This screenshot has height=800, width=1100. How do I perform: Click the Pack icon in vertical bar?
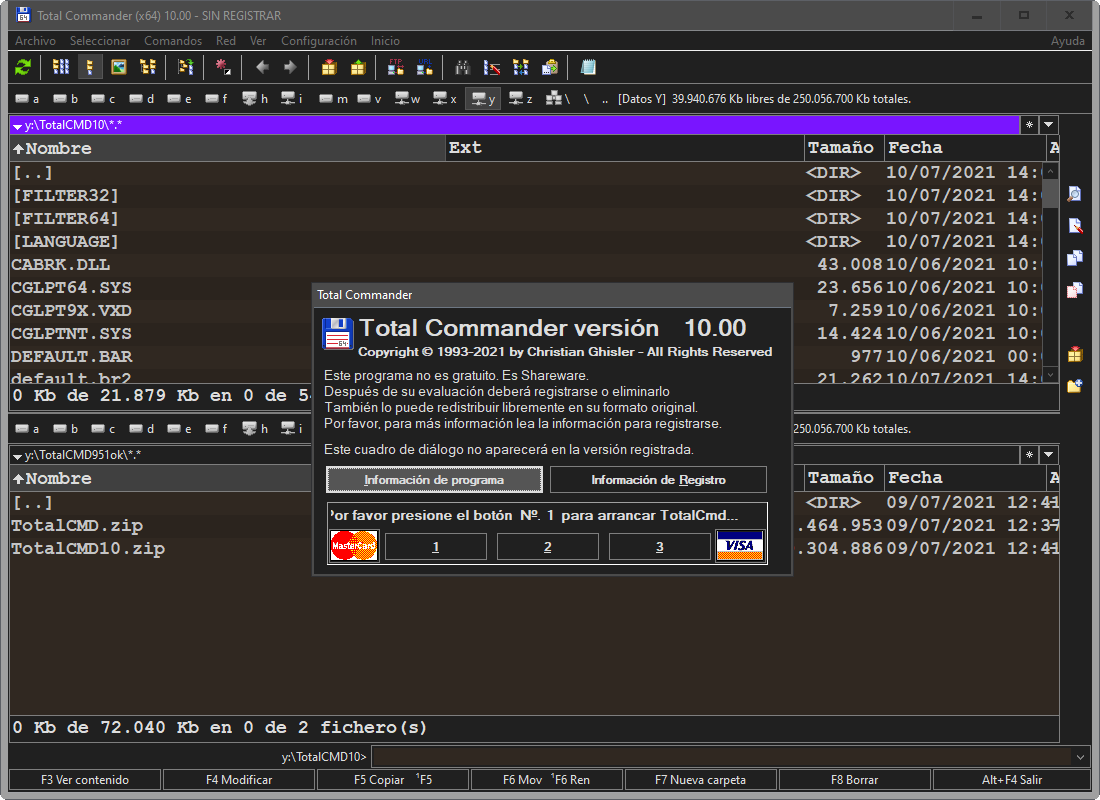click(1075, 354)
